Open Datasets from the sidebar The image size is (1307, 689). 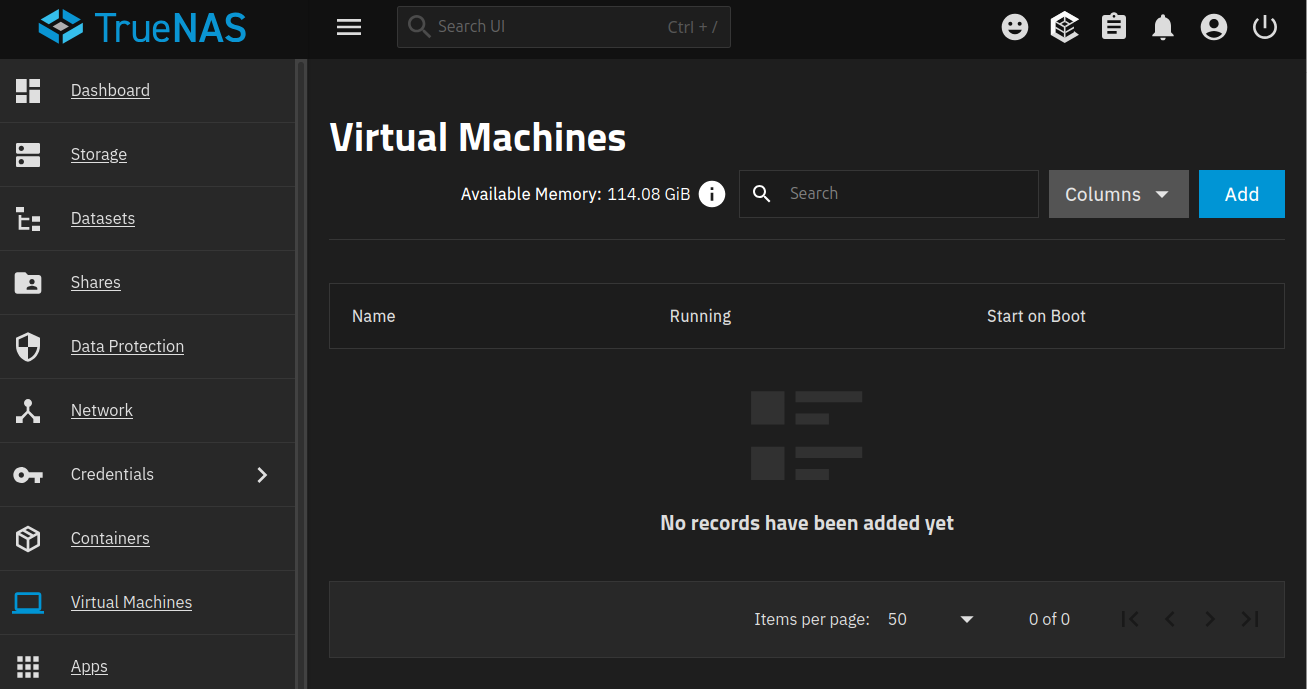[103, 218]
